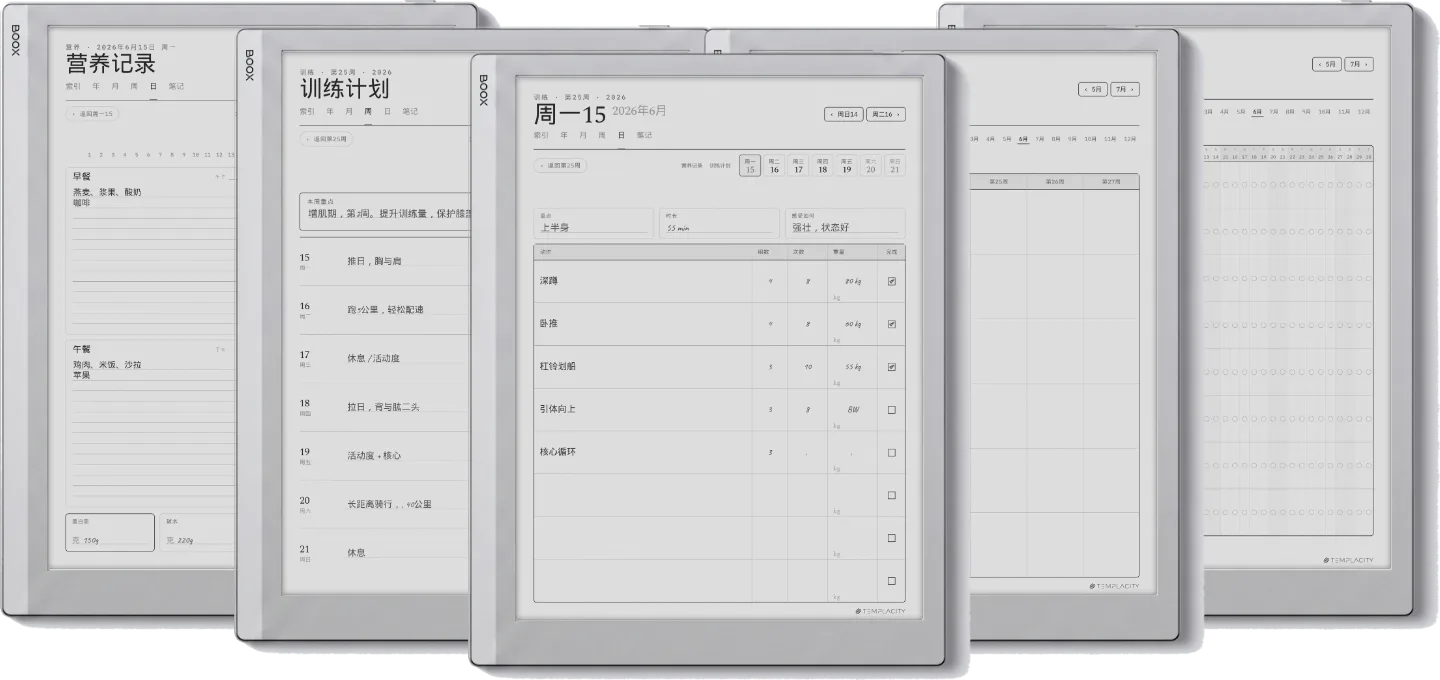Viewport: 1440px width, 680px height.
Task: Select the 周日 21 day chip
Action: point(895,166)
